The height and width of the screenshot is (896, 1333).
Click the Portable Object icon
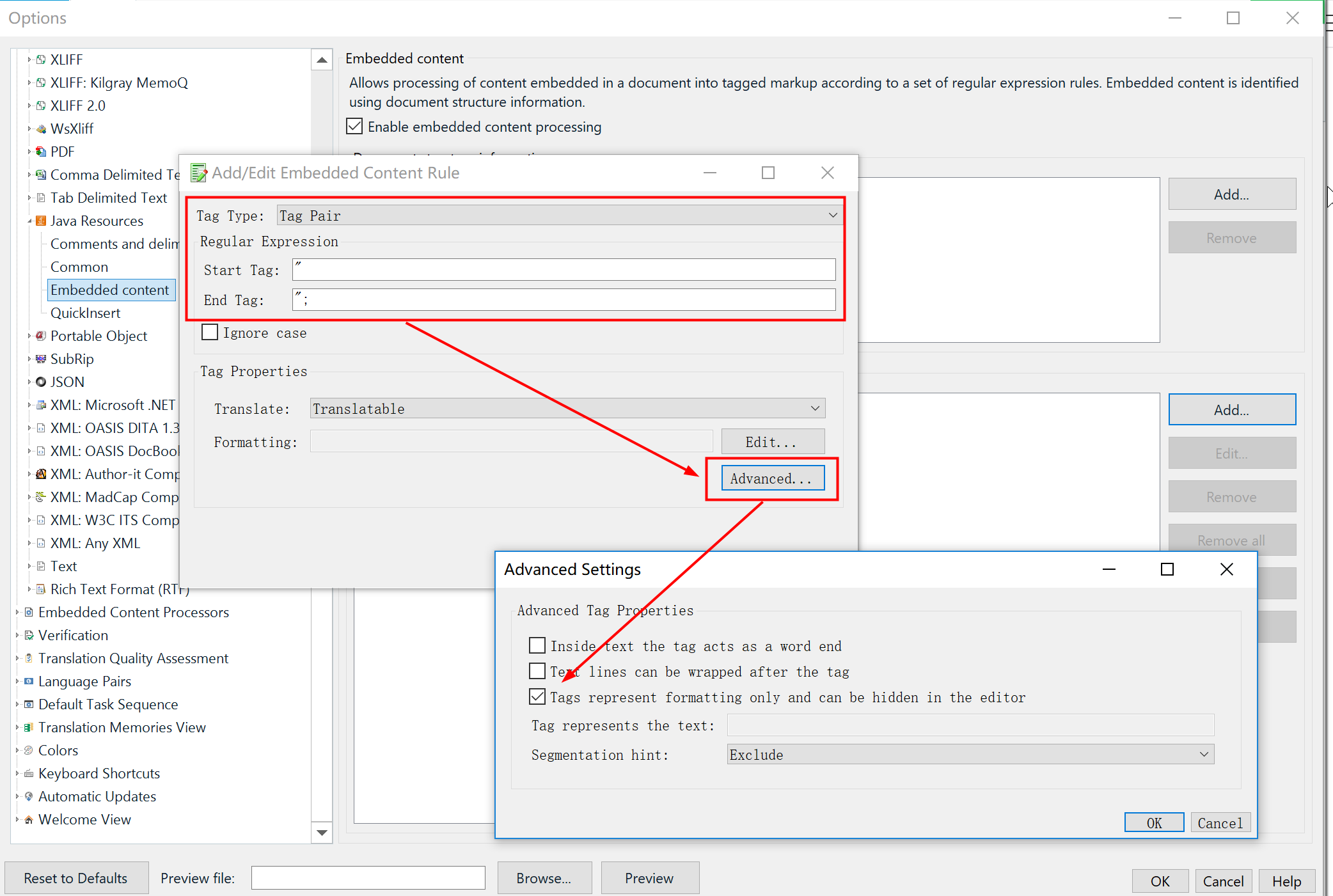[41, 336]
